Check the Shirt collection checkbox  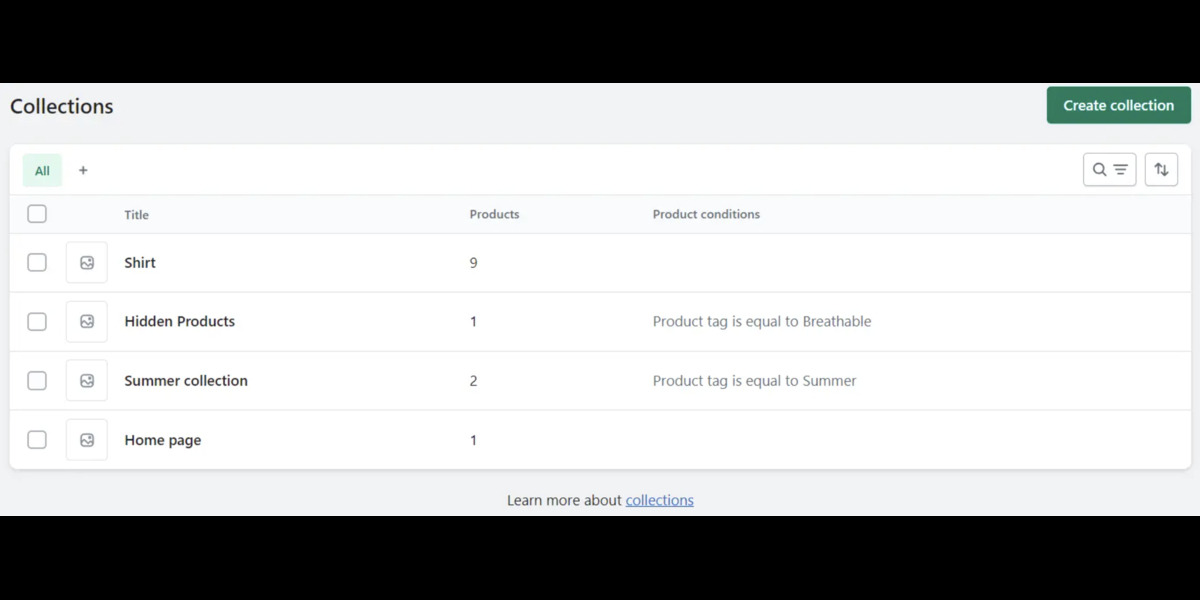click(x=37, y=263)
